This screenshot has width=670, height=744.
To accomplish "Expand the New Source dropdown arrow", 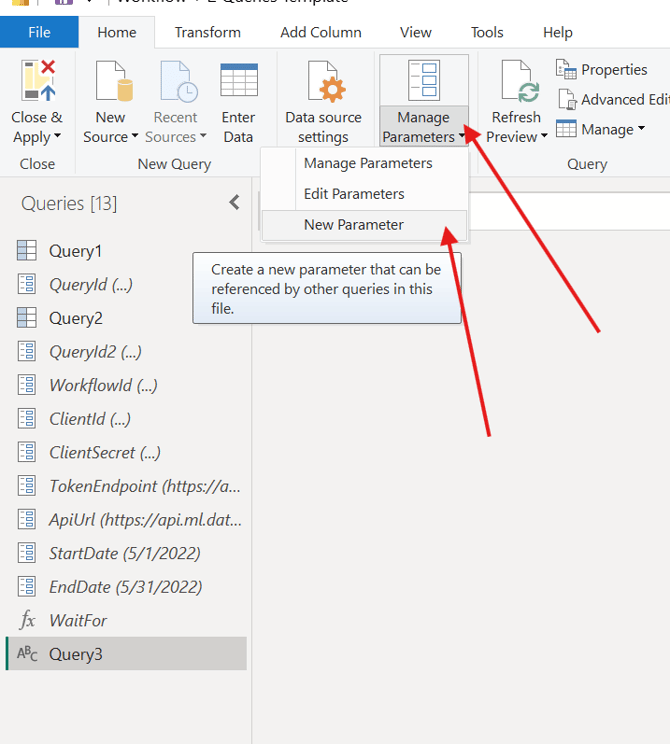I will pos(133,138).
